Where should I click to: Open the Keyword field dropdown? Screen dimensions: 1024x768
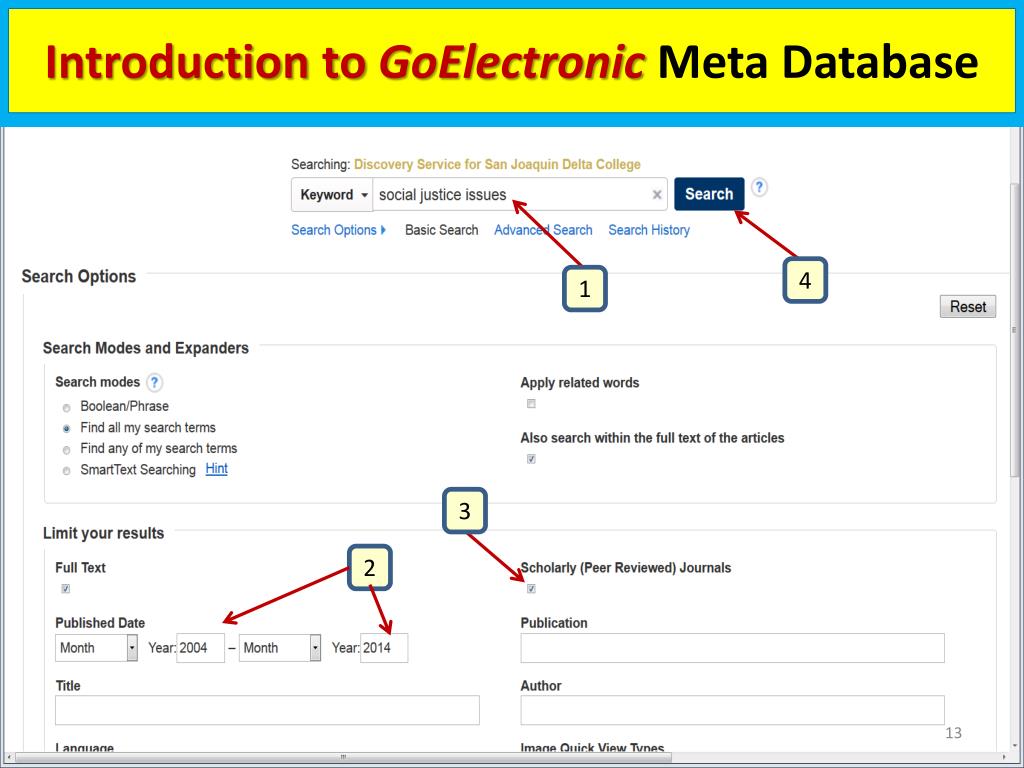332,195
